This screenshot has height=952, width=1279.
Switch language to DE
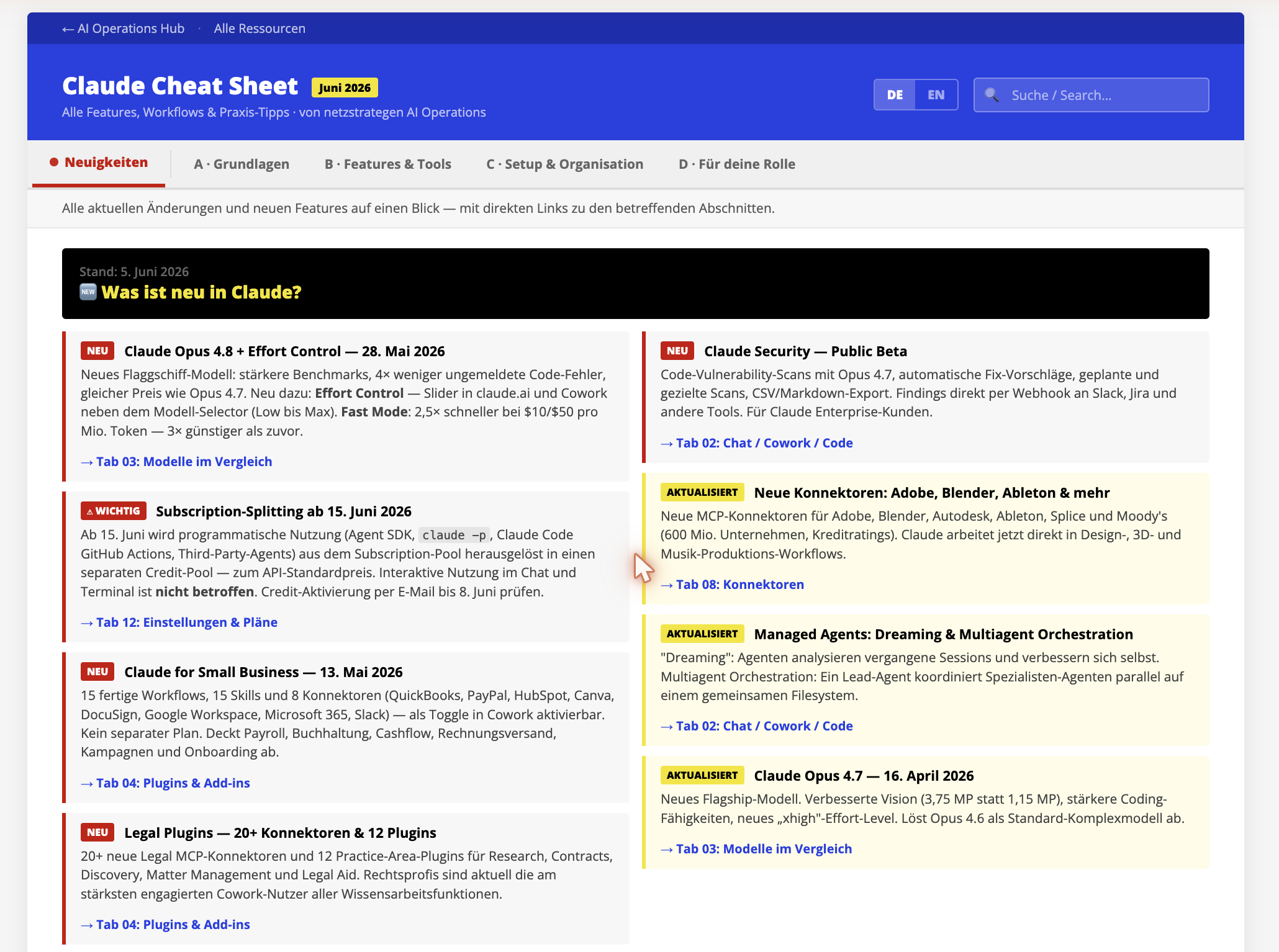click(x=895, y=95)
